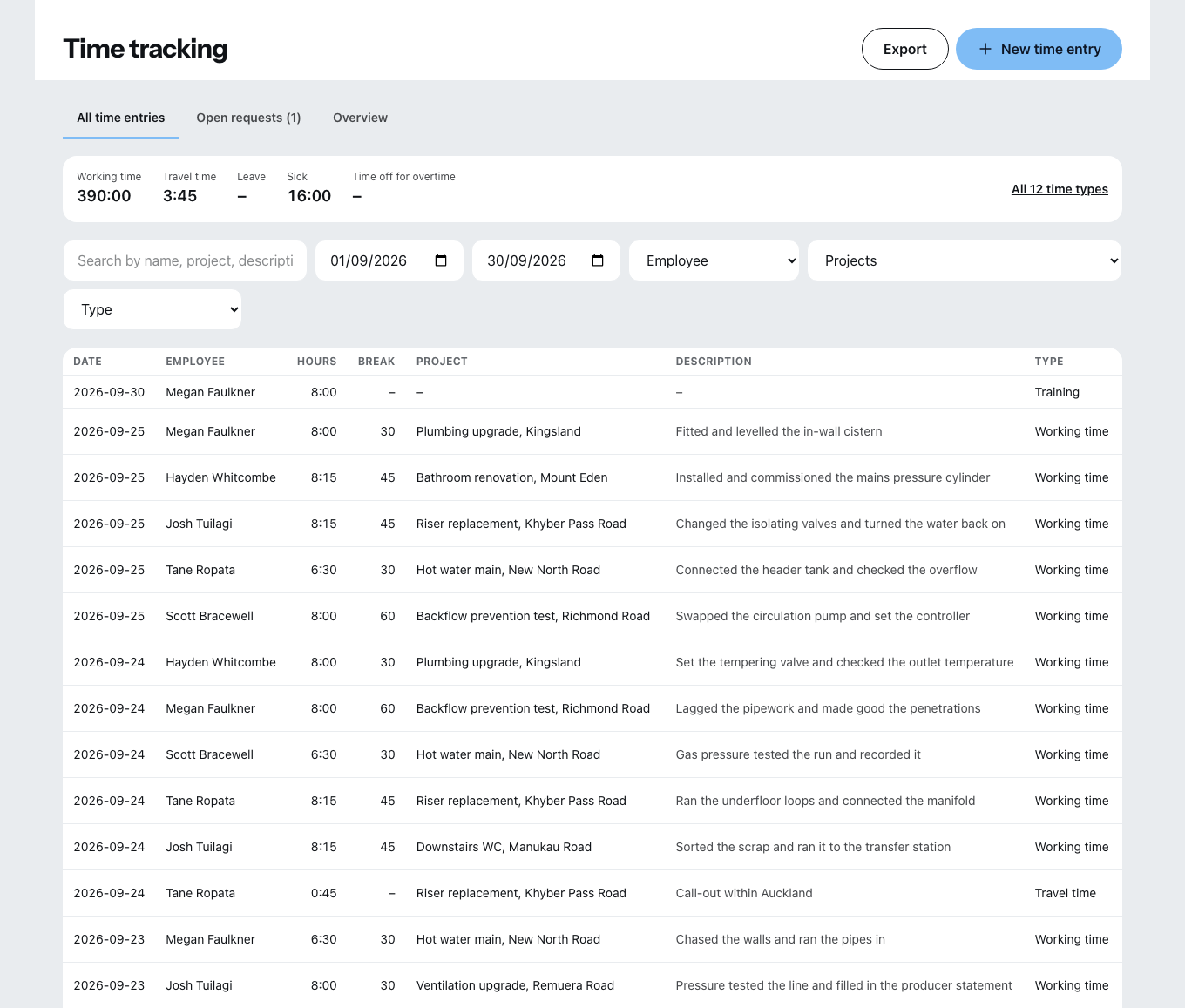Click 'Changed the isolating valves' description
The width and height of the screenshot is (1185, 1008).
click(840, 524)
